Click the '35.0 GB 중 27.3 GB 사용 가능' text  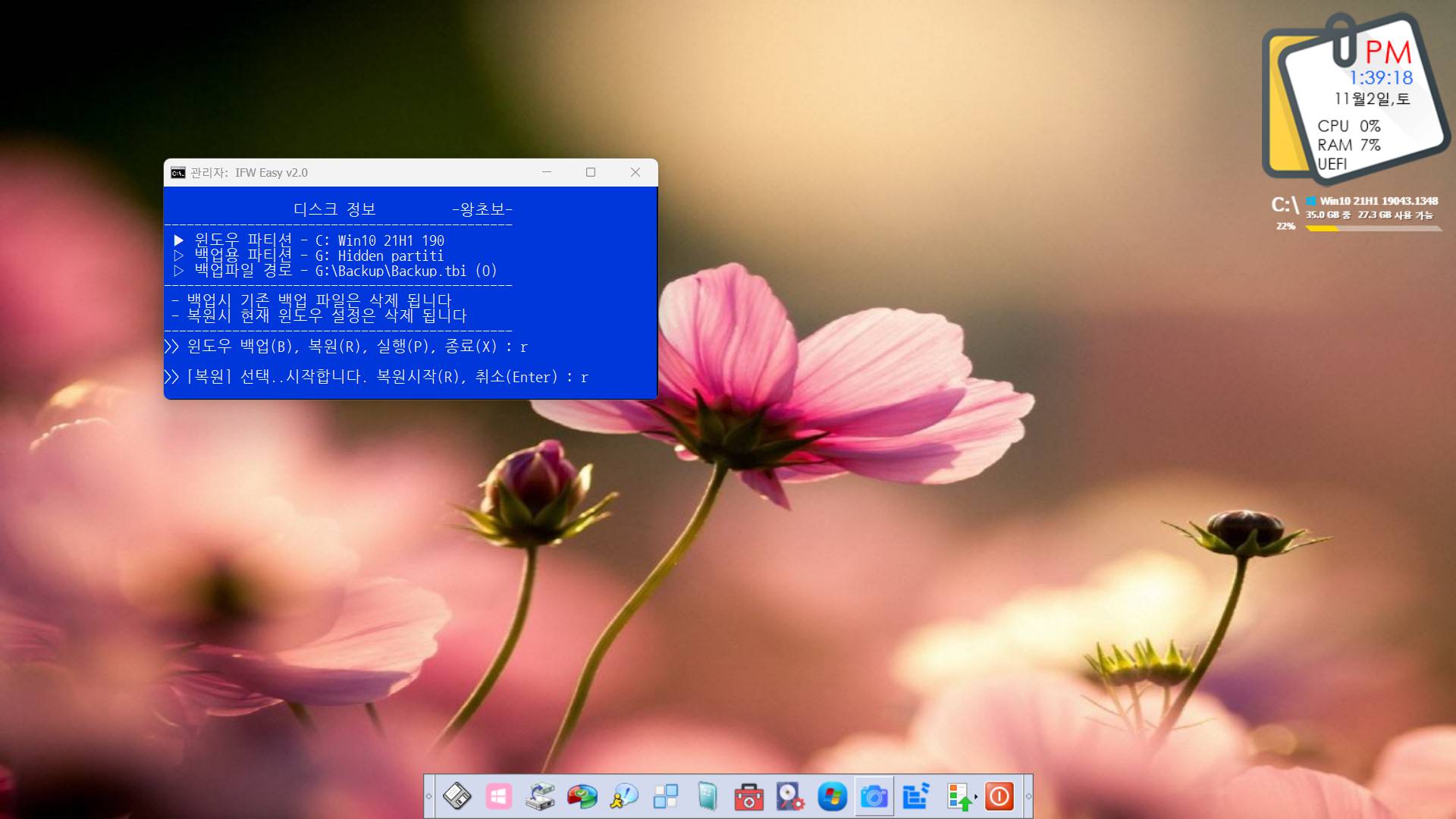point(1370,215)
